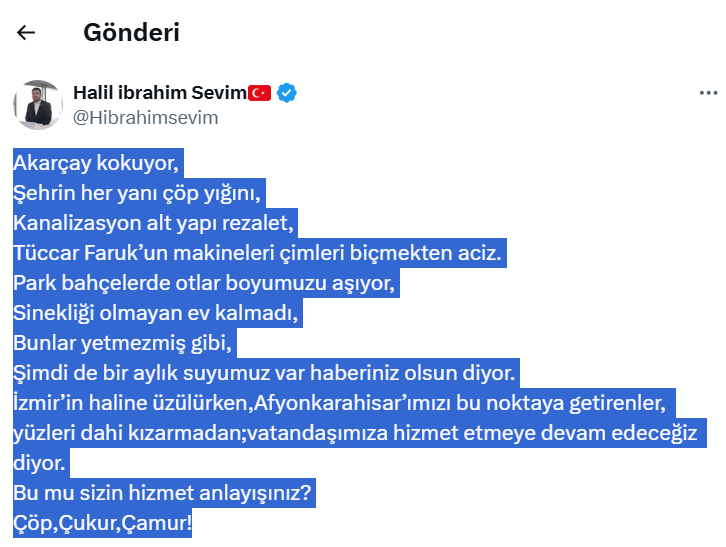Viewport: 726px width, 547px height.
Task: Click the line 'Akarçay kokuyor,'
Action: (x=96, y=163)
